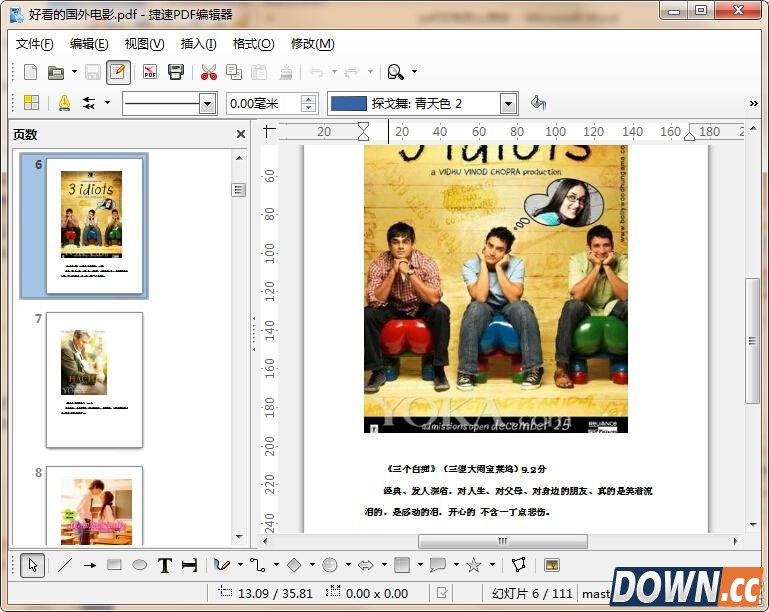Toggle the edit points tool
Image resolution: width=769 pixels, height=612 pixels.
click(x=518, y=565)
